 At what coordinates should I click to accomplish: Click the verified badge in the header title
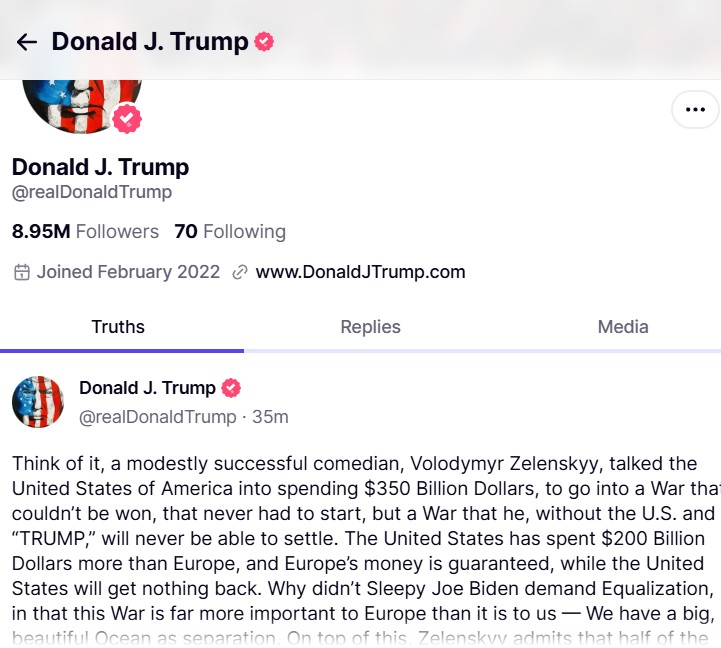(264, 41)
